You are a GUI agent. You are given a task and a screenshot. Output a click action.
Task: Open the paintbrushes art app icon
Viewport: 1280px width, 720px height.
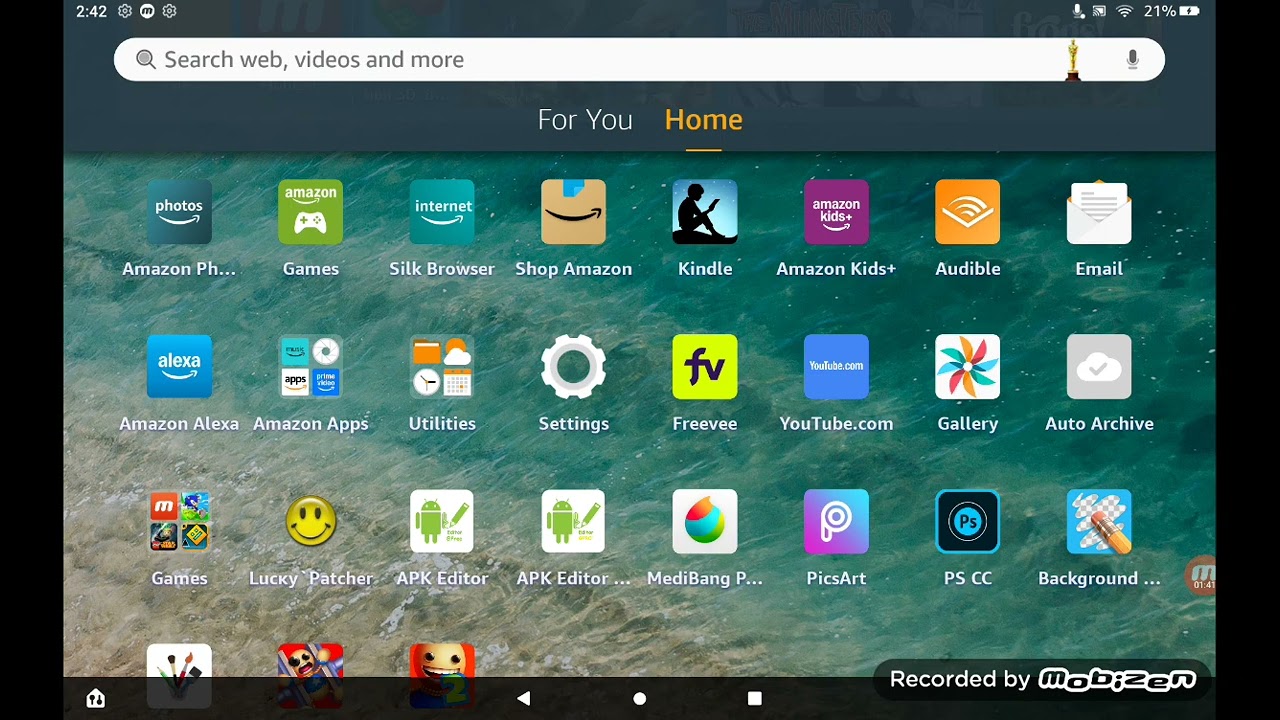[179, 675]
